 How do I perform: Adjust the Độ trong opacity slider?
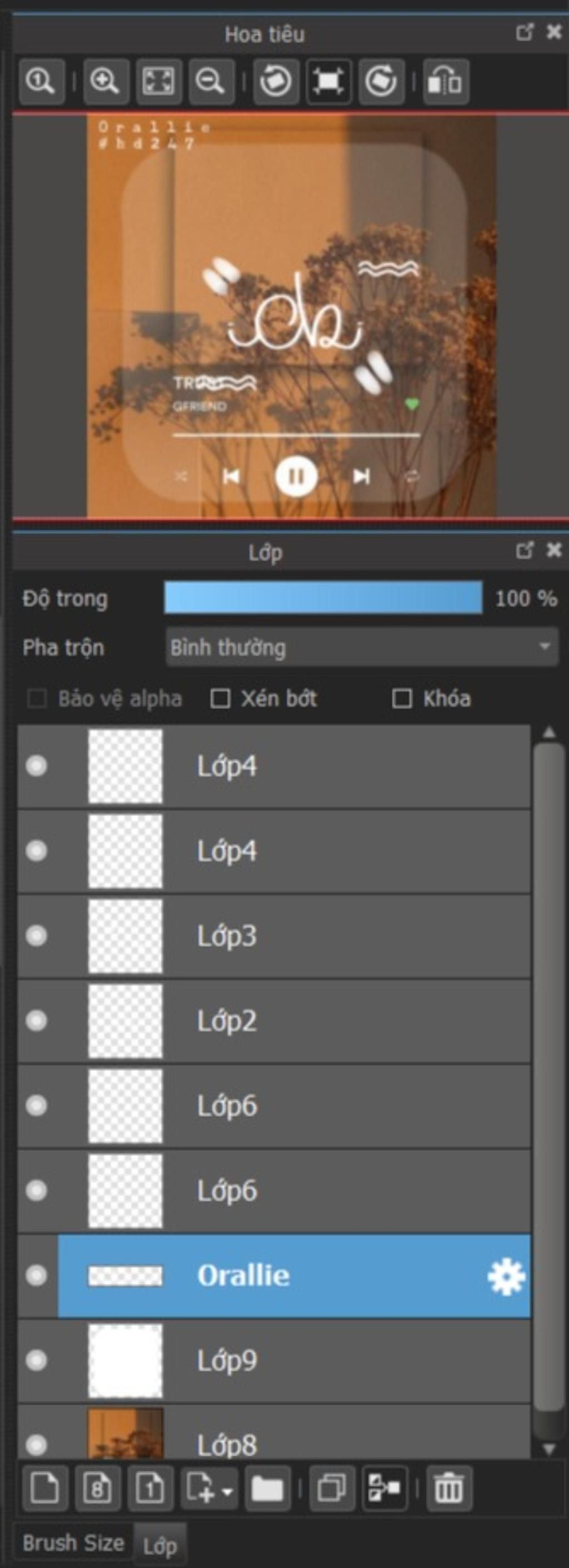pyautogui.click(x=323, y=597)
